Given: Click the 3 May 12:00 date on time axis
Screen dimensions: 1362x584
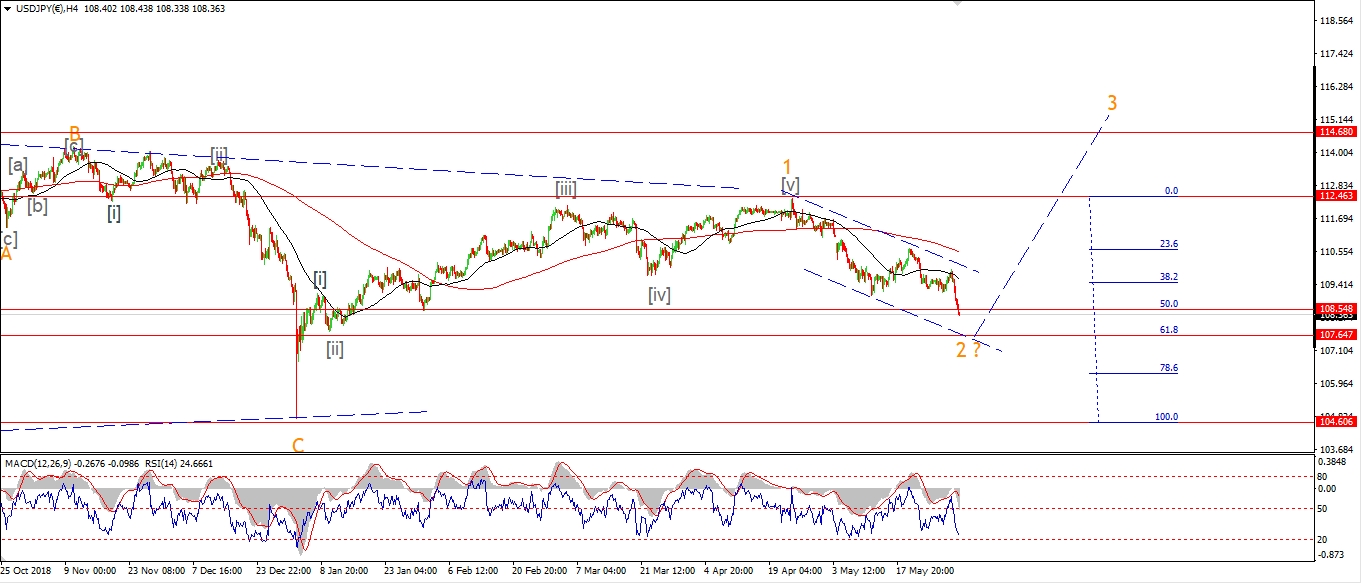Looking at the screenshot, I should pos(859,572).
